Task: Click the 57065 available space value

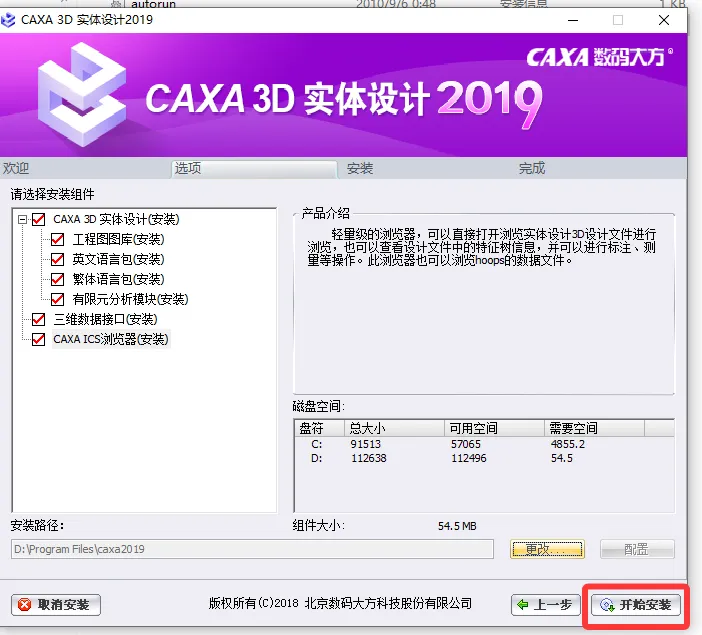Action: (466, 444)
